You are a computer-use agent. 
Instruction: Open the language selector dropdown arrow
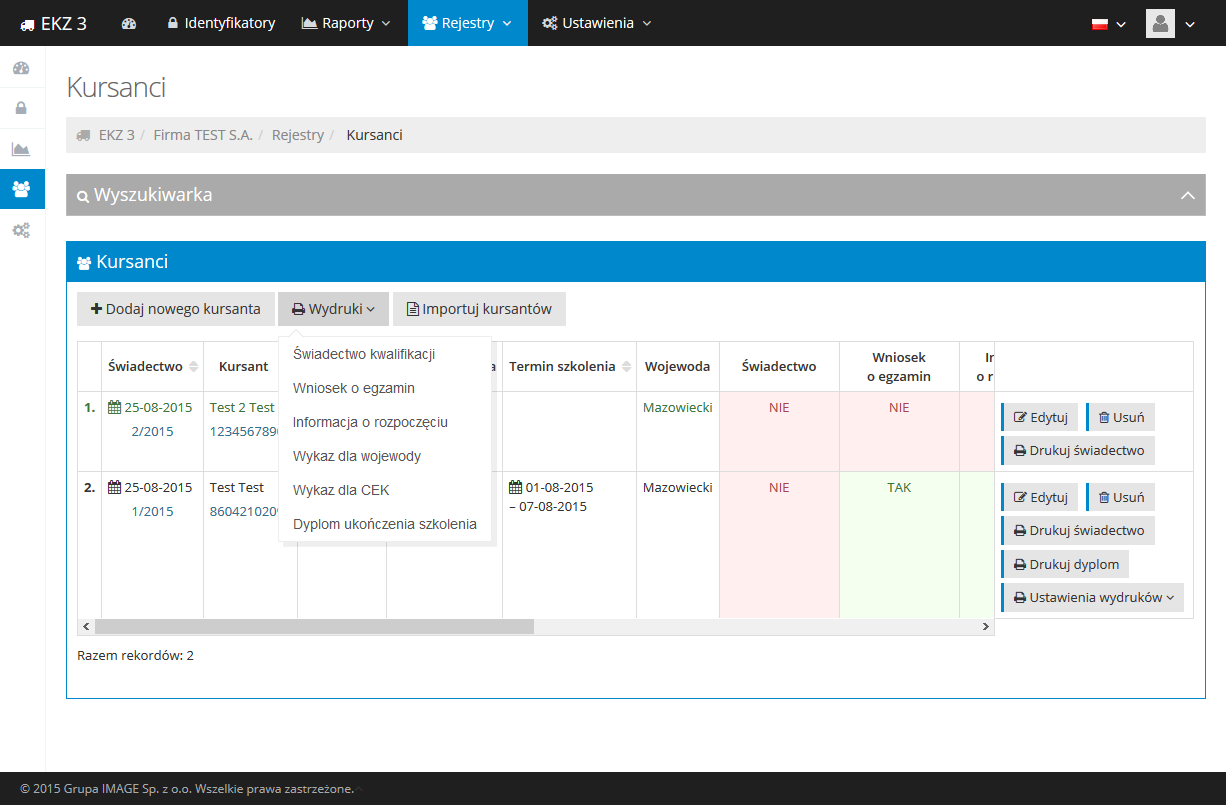(1121, 24)
